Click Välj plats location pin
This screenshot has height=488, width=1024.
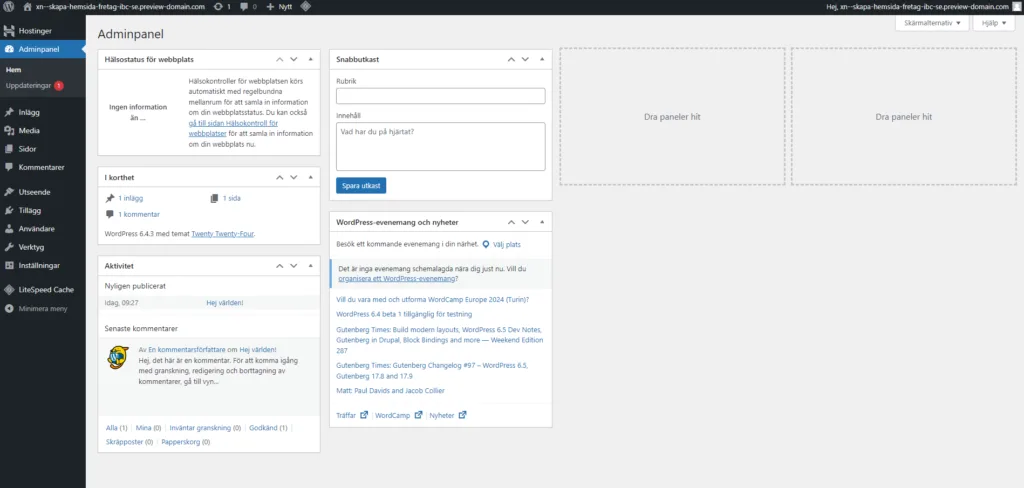coord(485,244)
